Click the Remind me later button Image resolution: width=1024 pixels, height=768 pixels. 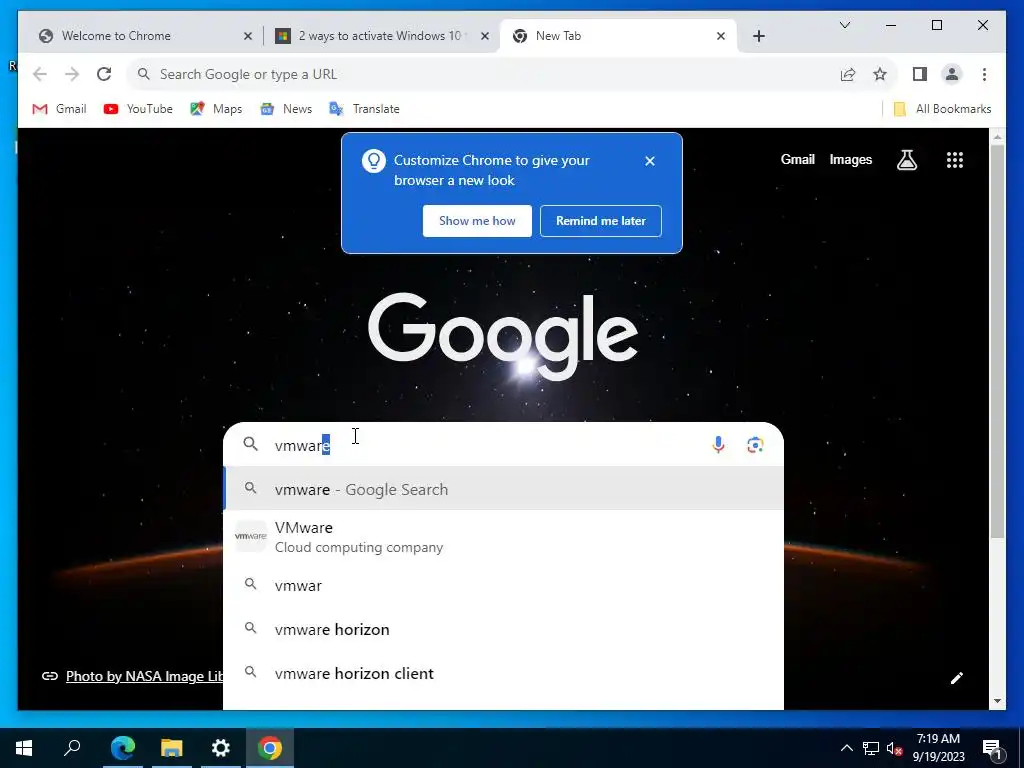tap(601, 221)
